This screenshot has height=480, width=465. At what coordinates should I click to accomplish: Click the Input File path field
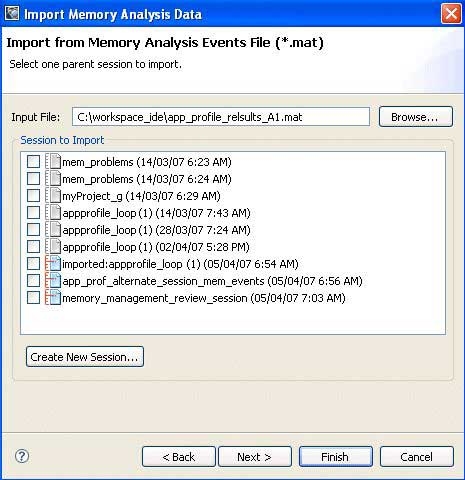pos(221,117)
